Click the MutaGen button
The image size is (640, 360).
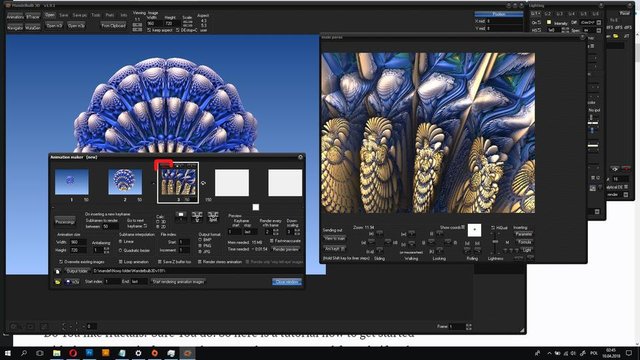[x=33, y=28]
